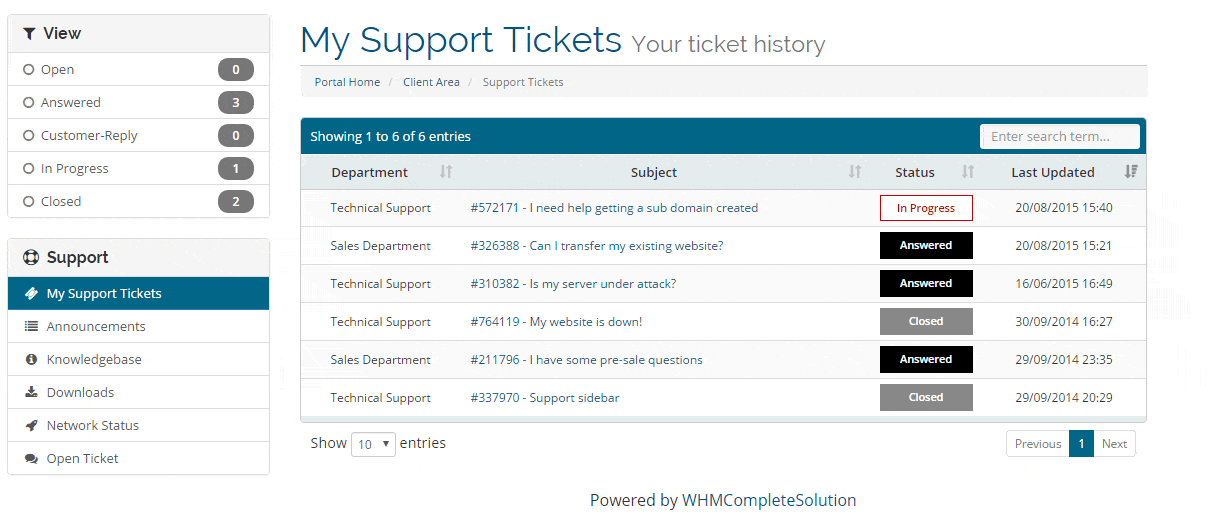Open the entries-per-page dropdown
The width and height of the screenshot is (1210, 528).
pos(373,444)
